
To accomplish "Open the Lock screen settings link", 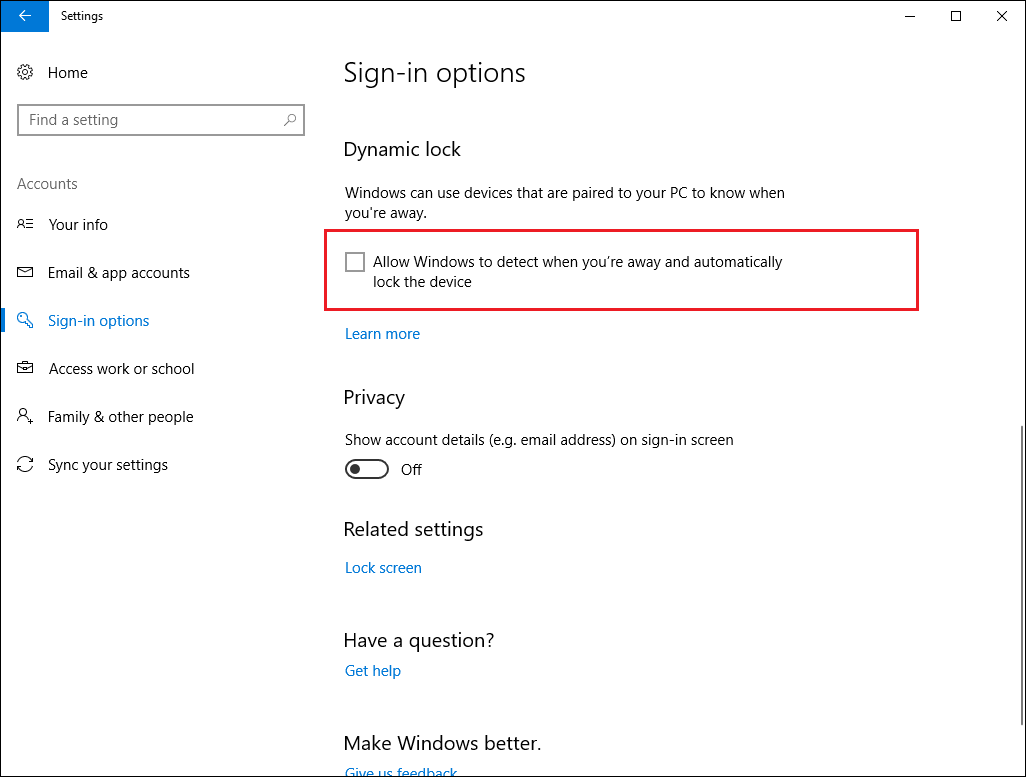I will [383, 567].
